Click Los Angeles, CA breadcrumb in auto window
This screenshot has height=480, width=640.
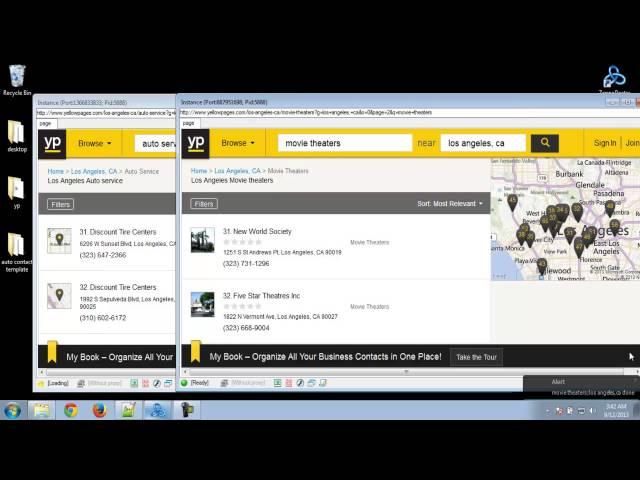pyautogui.click(x=94, y=171)
